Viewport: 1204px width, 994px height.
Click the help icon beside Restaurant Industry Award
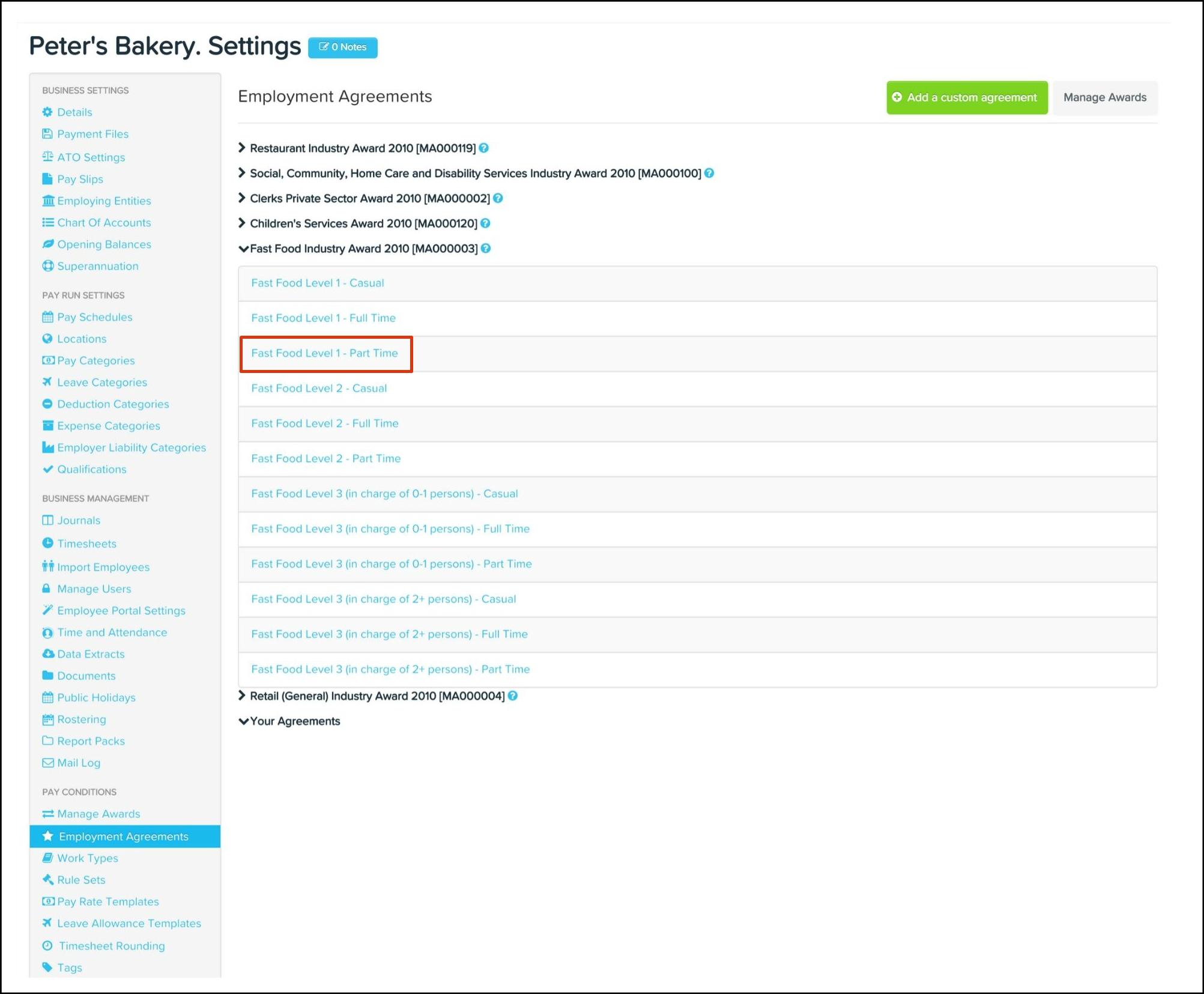point(484,148)
